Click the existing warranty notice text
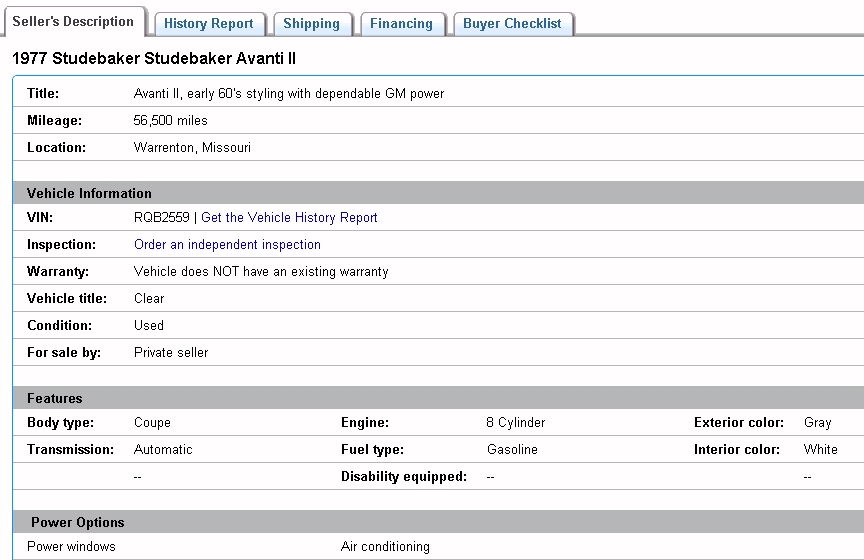The height and width of the screenshot is (560, 864). click(x=261, y=271)
